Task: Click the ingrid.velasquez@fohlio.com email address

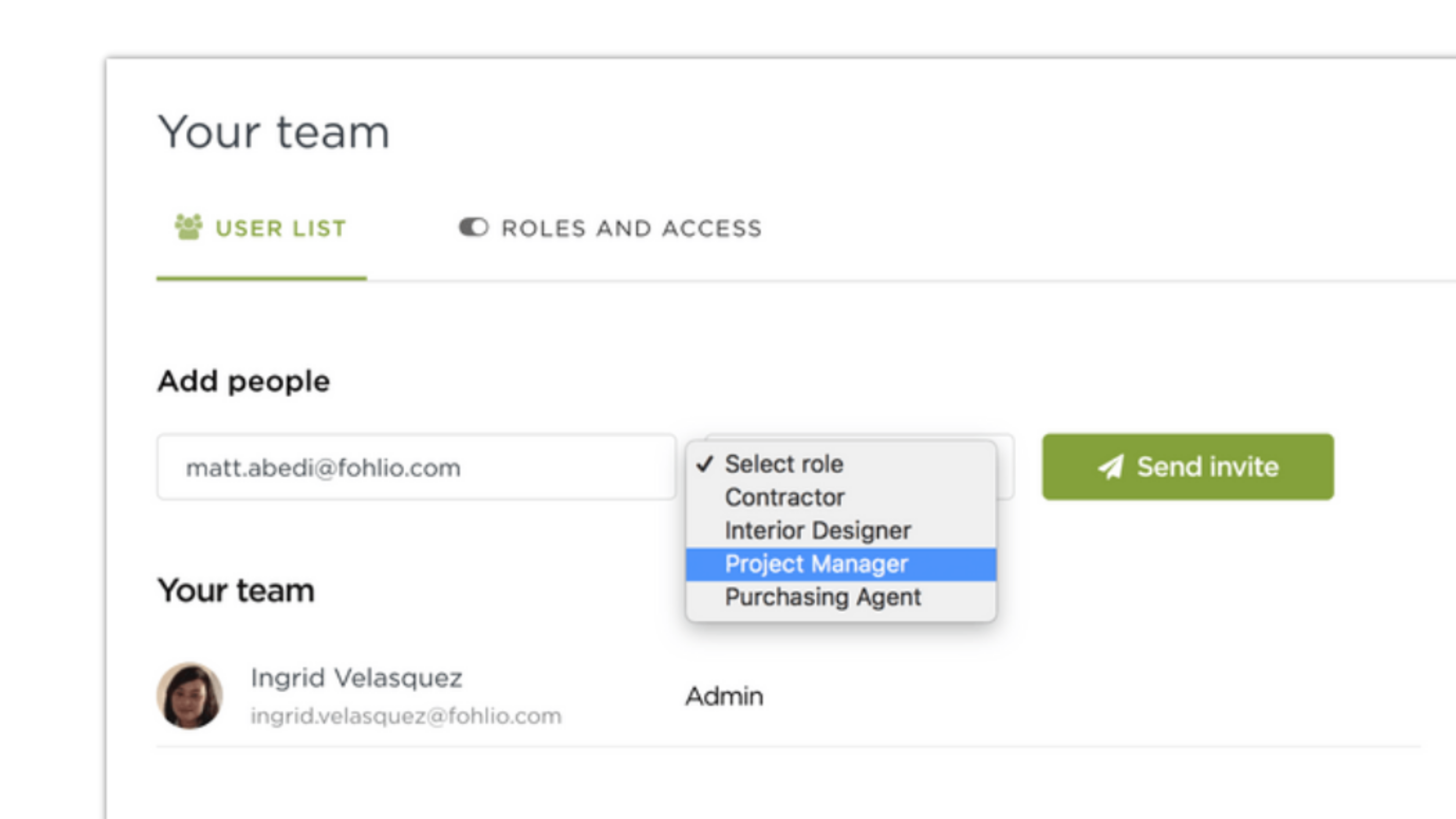Action: tap(406, 716)
